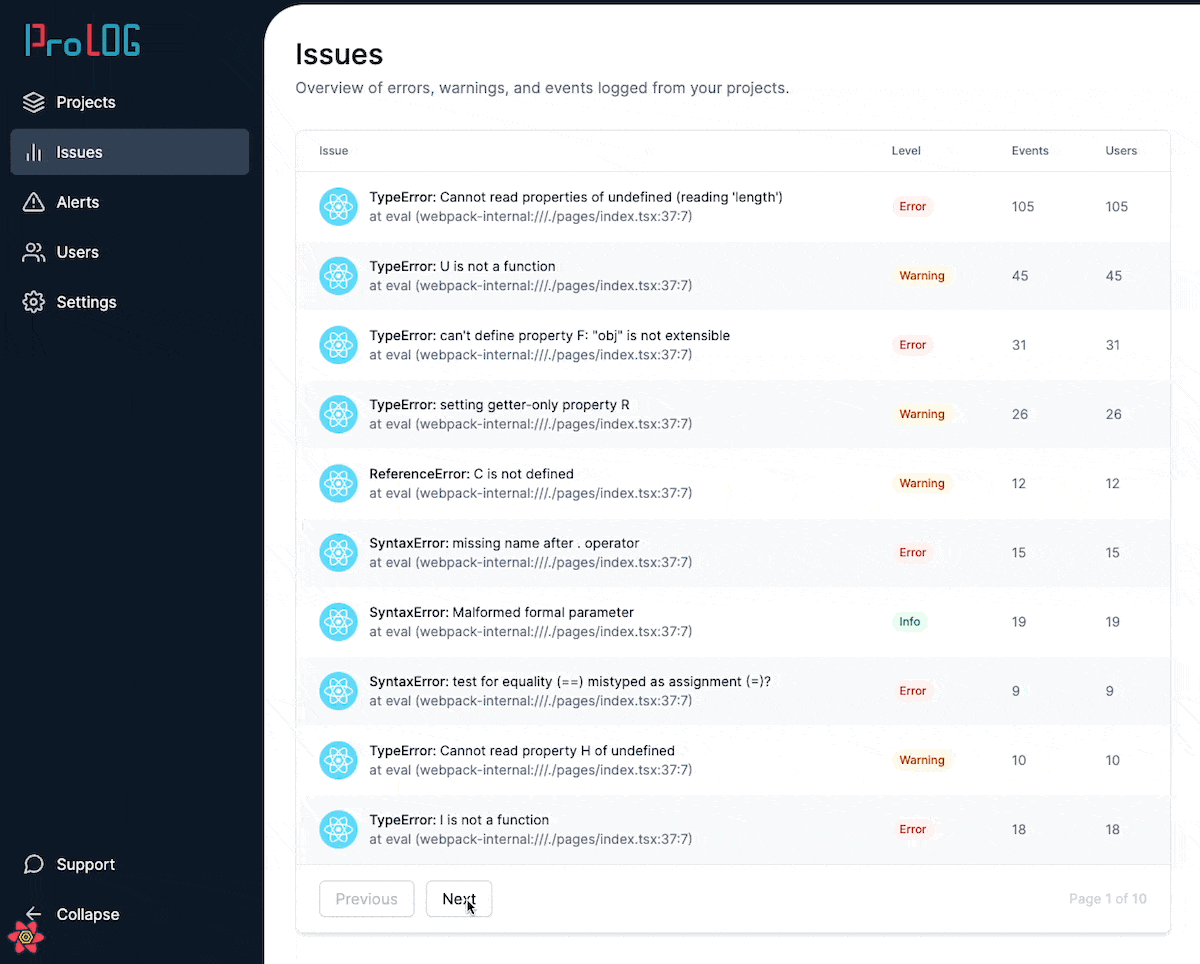Click React icon beside 'U is not a function'
The height and width of the screenshot is (964, 1200).
[338, 276]
